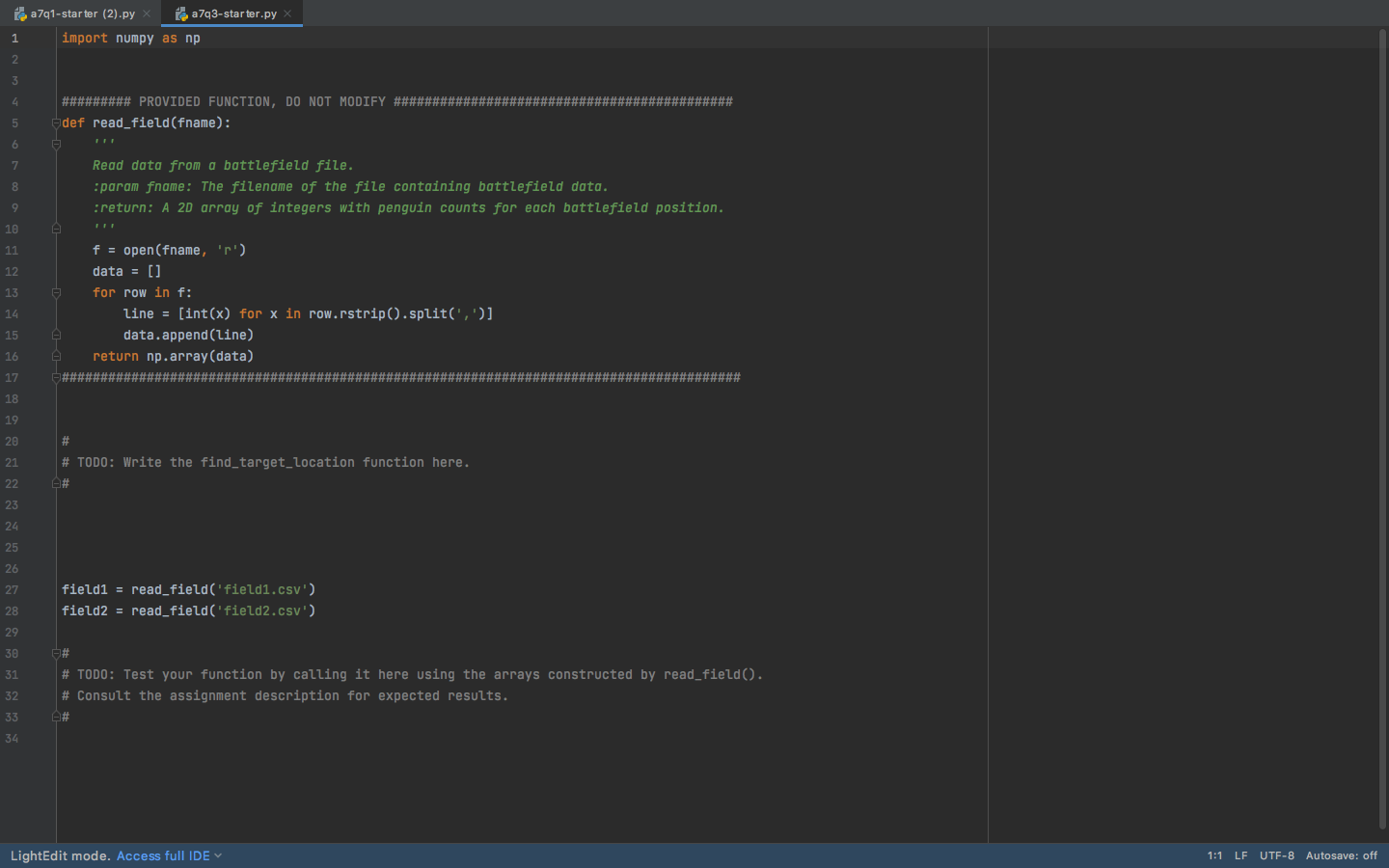Image resolution: width=1389 pixels, height=868 pixels.
Task: Change the LF line separator setting
Action: coord(1240,855)
